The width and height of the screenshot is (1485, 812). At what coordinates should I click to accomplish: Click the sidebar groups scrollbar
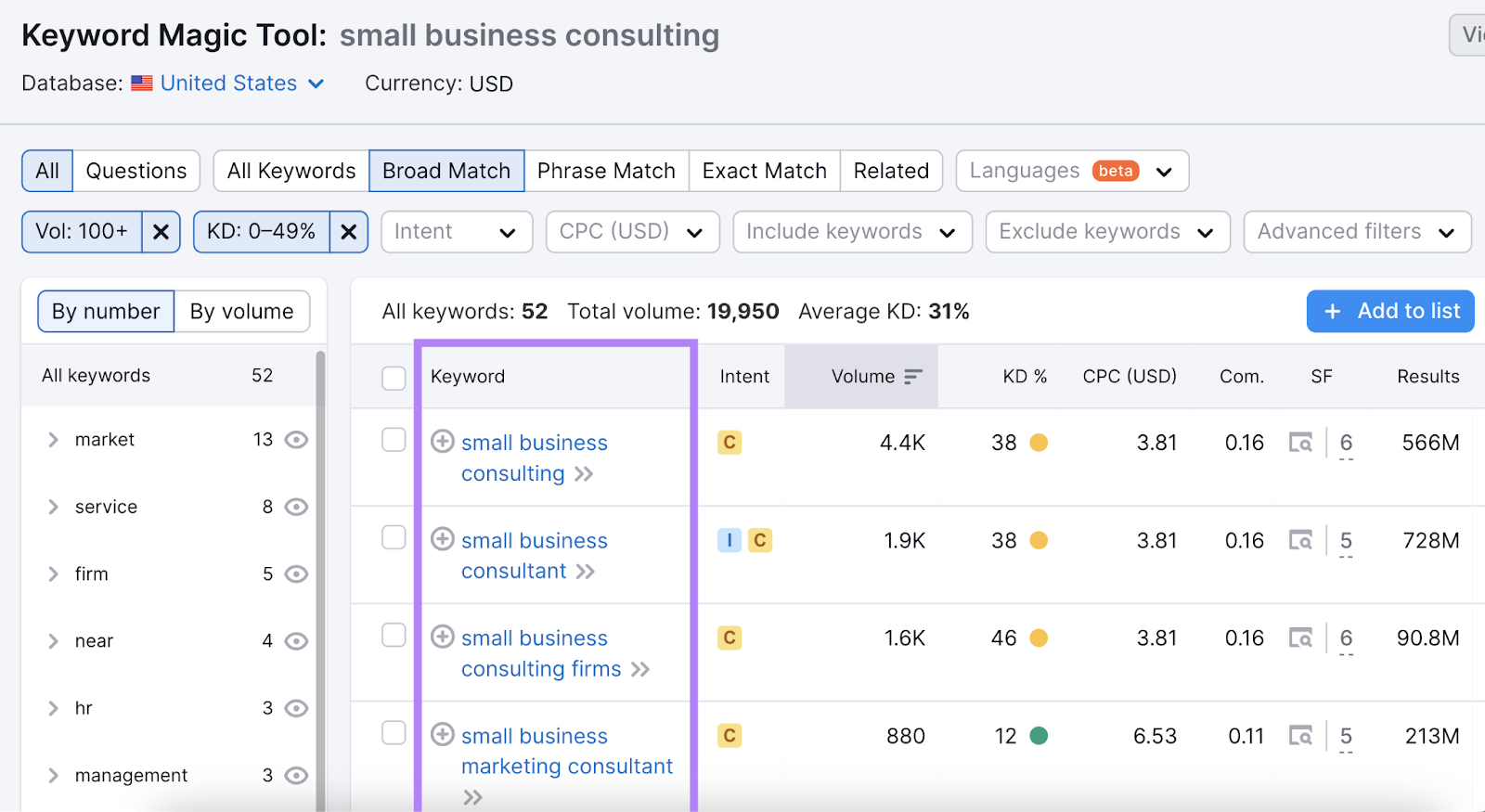tap(320, 580)
